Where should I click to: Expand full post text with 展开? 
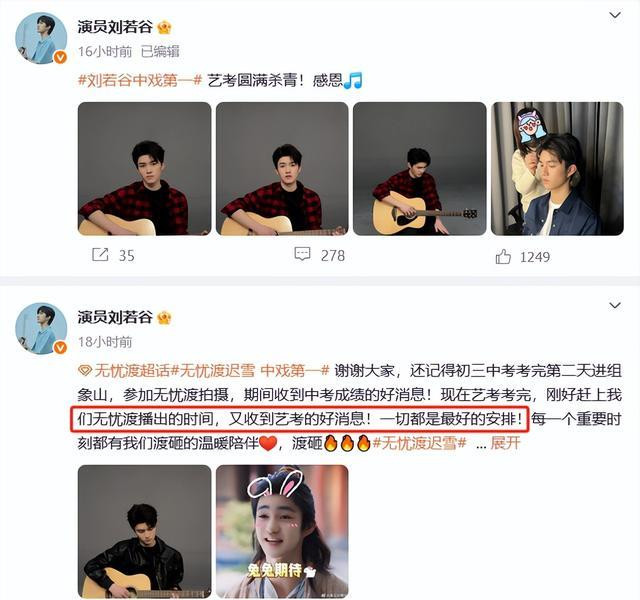[x=505, y=443]
